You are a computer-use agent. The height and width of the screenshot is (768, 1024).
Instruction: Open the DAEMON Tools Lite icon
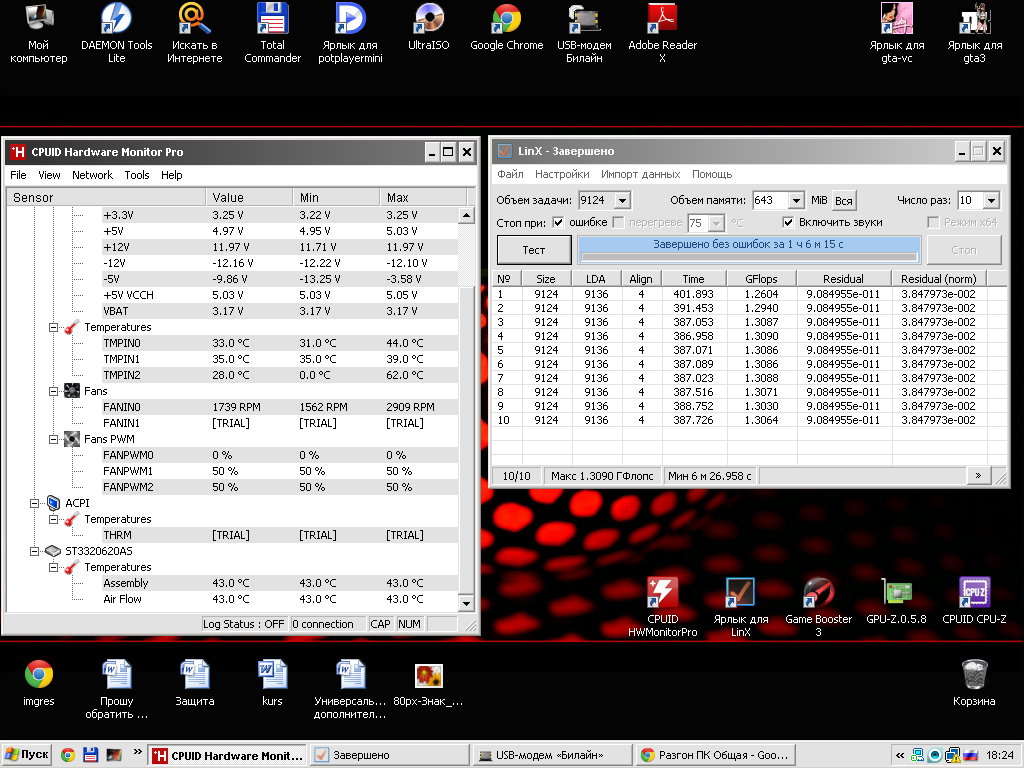point(117,20)
